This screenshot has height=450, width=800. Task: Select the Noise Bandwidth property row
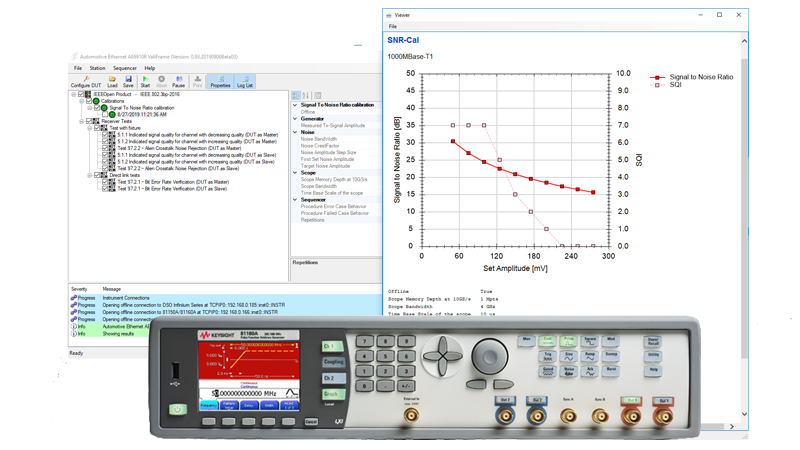coord(337,139)
